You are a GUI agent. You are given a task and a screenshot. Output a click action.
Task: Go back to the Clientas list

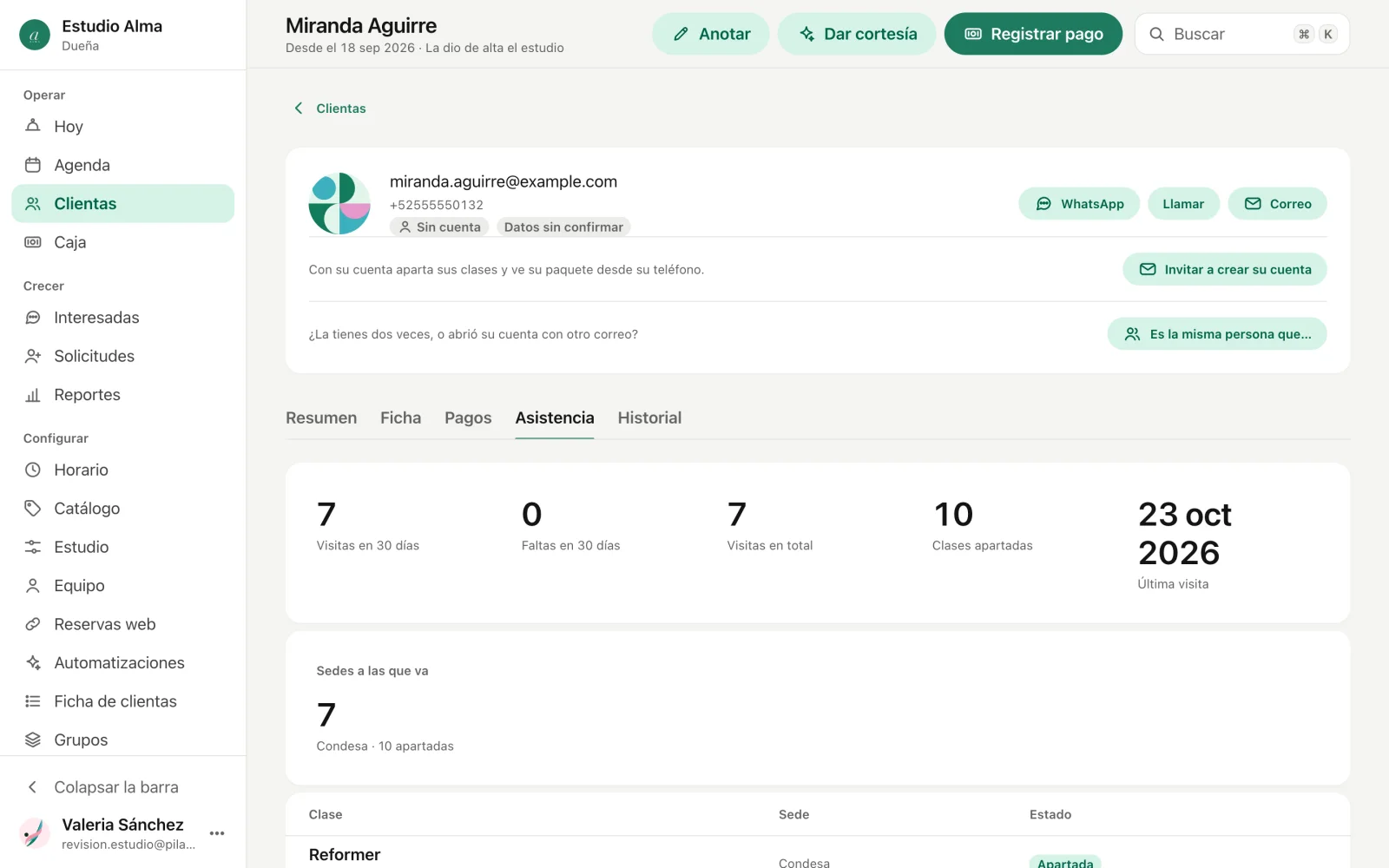tap(330, 108)
